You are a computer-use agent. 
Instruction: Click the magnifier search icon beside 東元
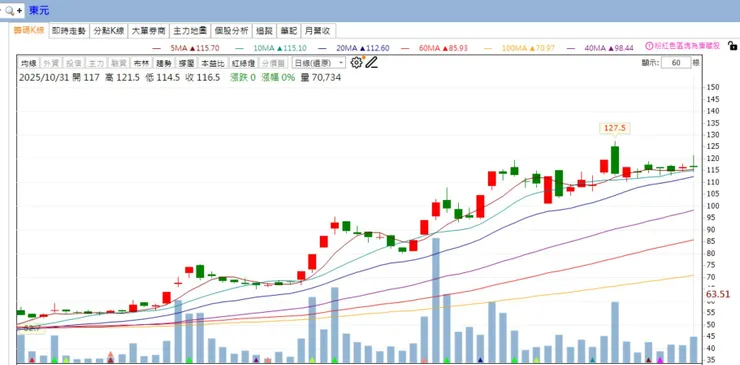(x=10, y=10)
